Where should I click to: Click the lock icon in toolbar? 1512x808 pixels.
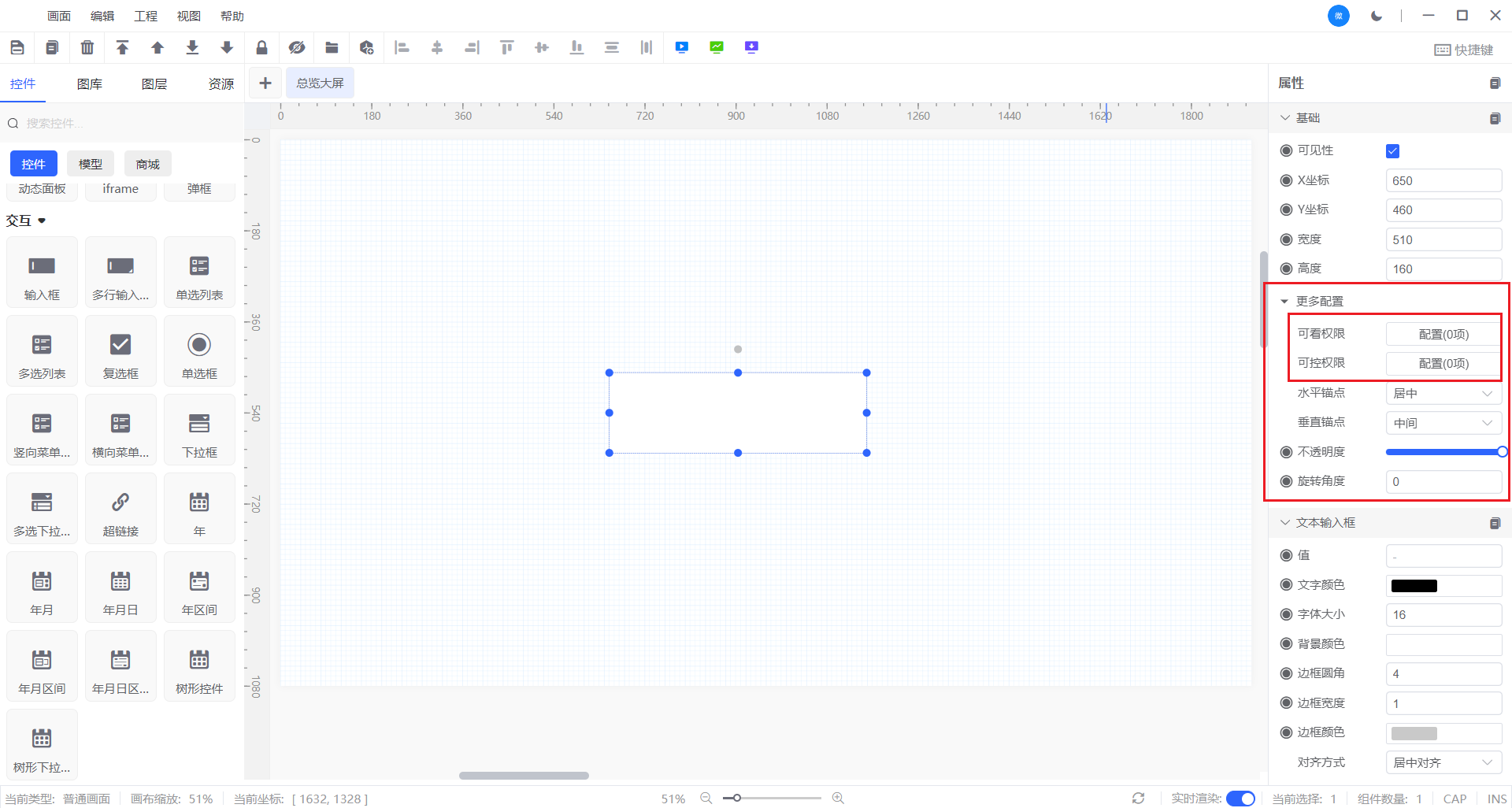tap(261, 48)
